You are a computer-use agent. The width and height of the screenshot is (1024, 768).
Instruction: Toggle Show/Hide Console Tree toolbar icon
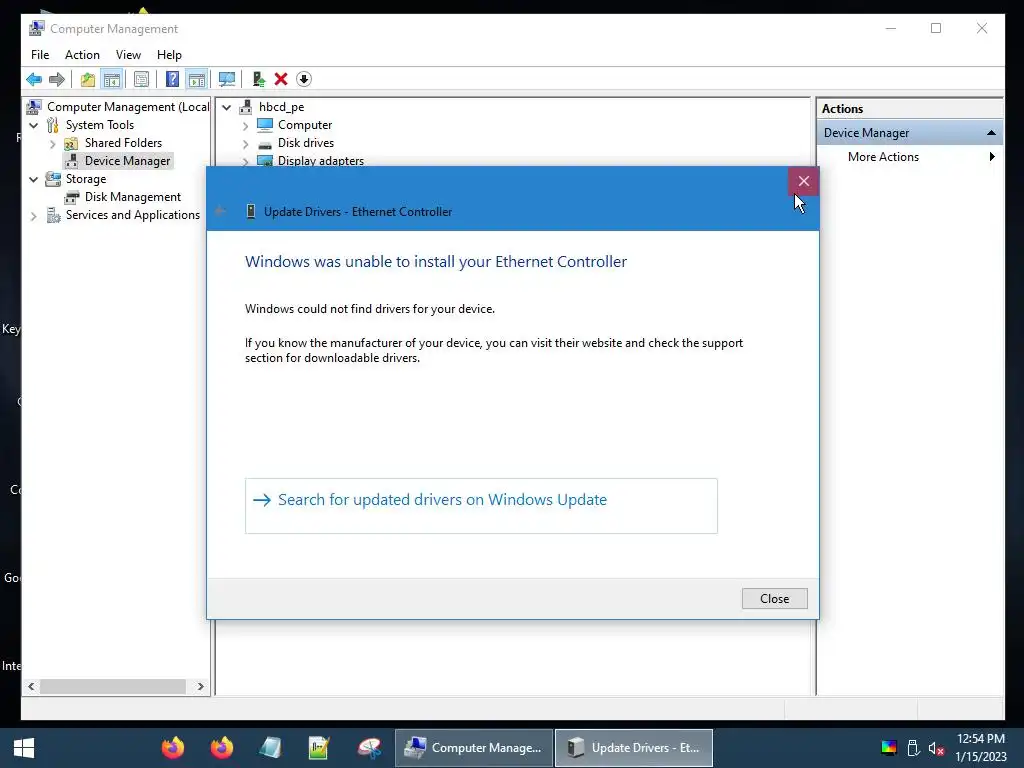[x=112, y=80]
